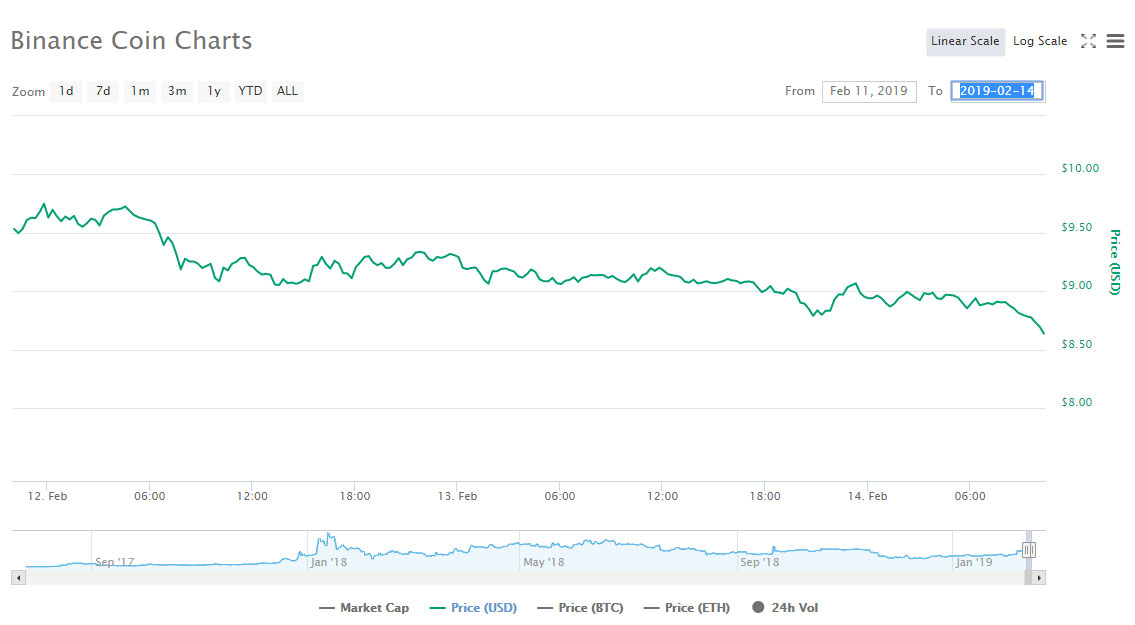Toggle Price (ETH) series in legend
Viewport: 1135px width, 625px height.
coord(687,608)
